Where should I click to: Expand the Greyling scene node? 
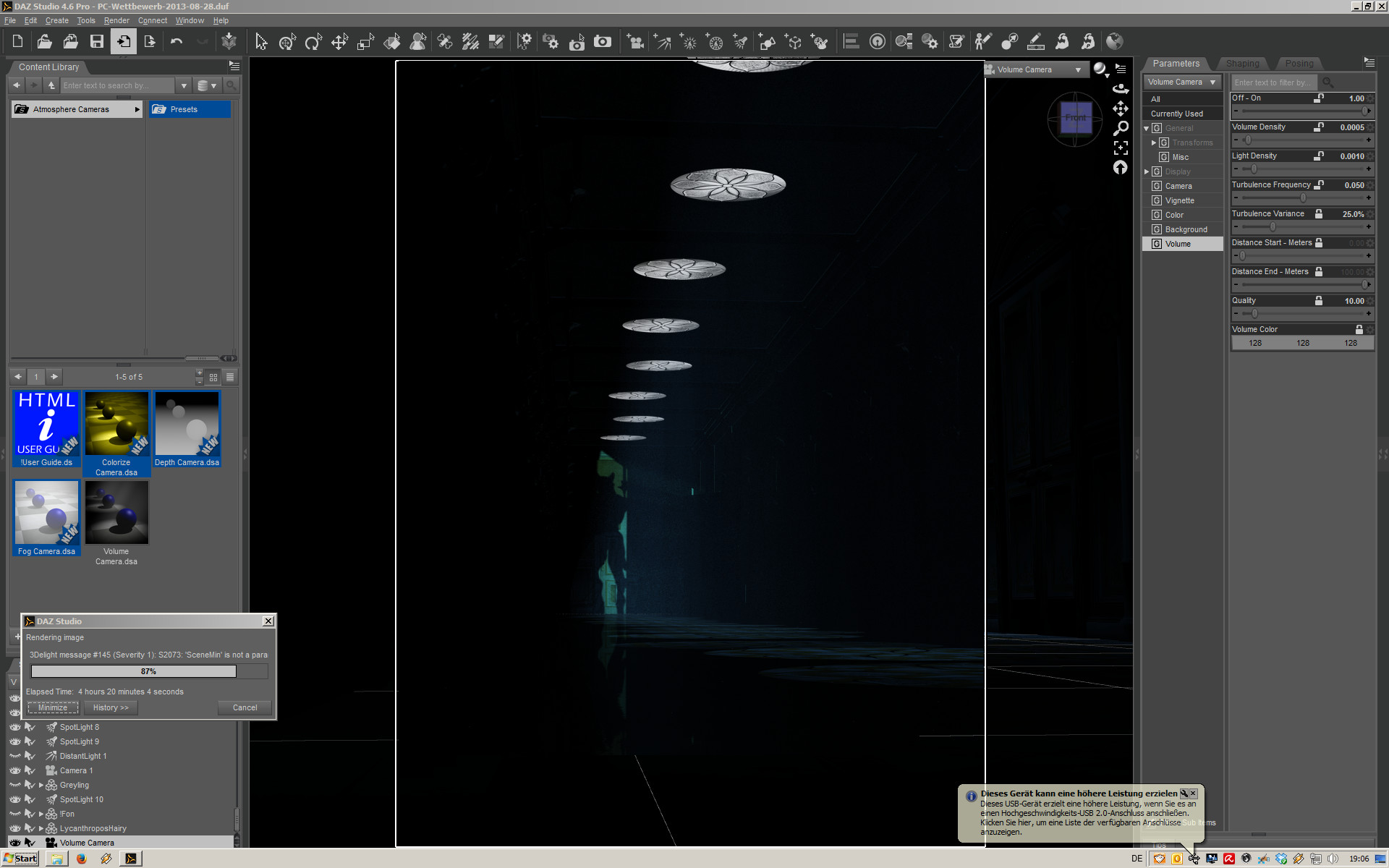click(x=41, y=785)
